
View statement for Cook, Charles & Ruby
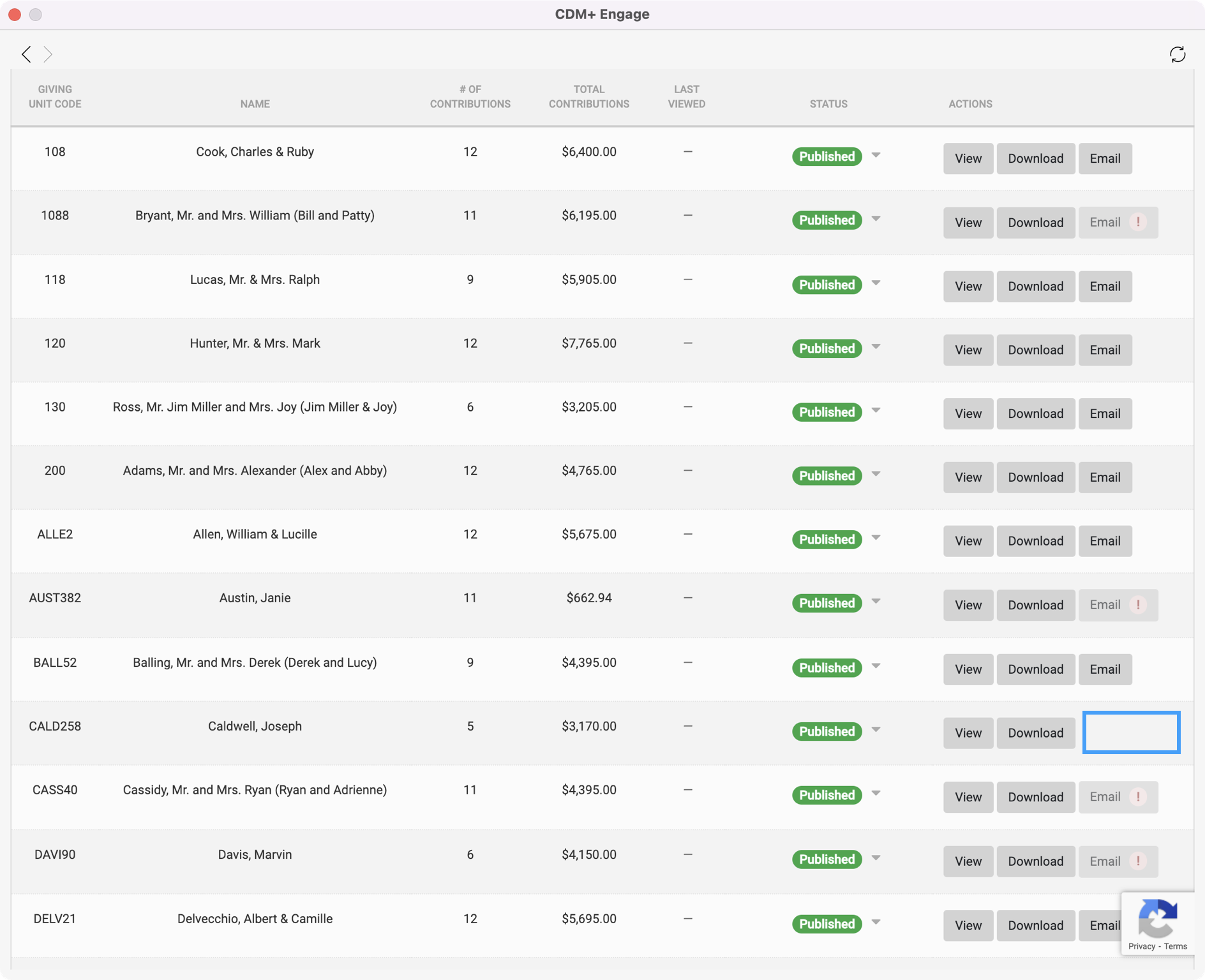click(968, 159)
